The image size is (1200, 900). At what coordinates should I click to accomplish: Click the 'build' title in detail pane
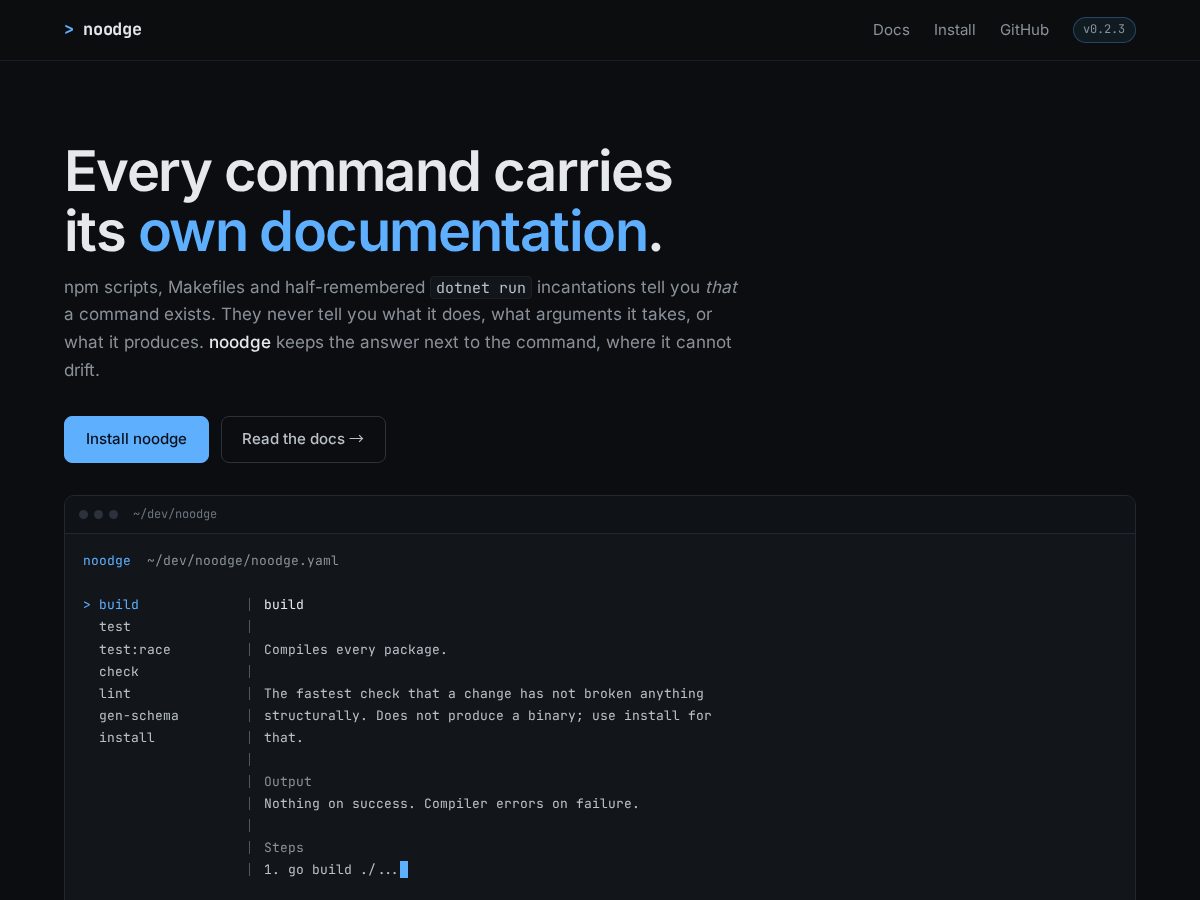tap(284, 605)
